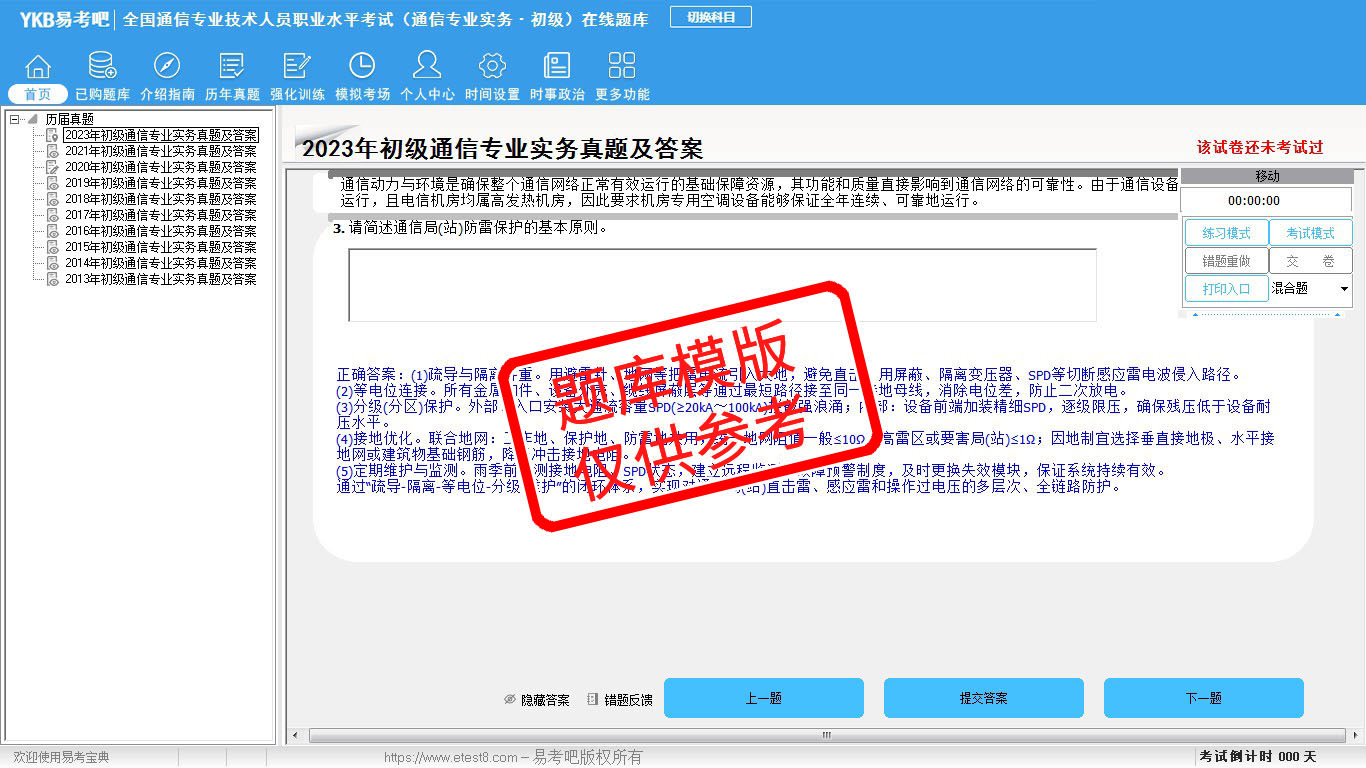Click the answer text input box
The height and width of the screenshot is (768, 1366).
click(x=722, y=285)
